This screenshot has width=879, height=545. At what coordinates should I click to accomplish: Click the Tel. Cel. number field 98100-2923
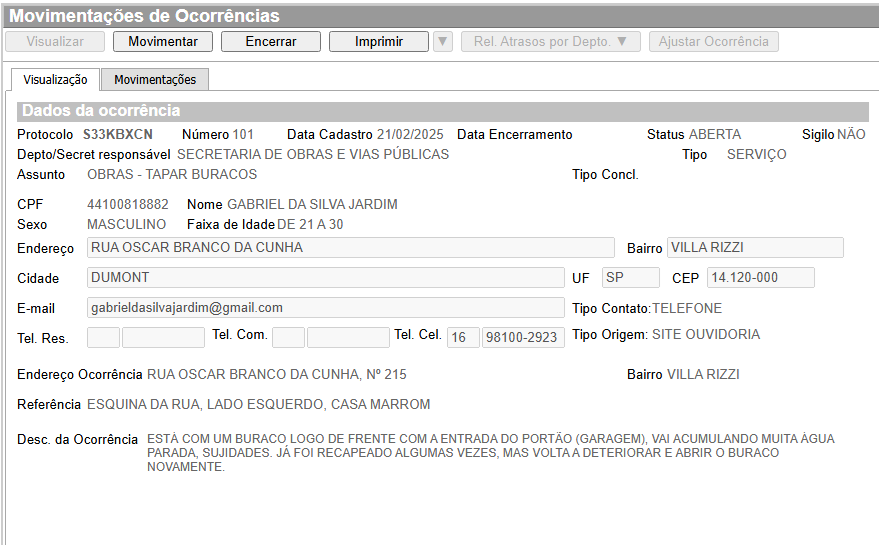click(x=523, y=338)
